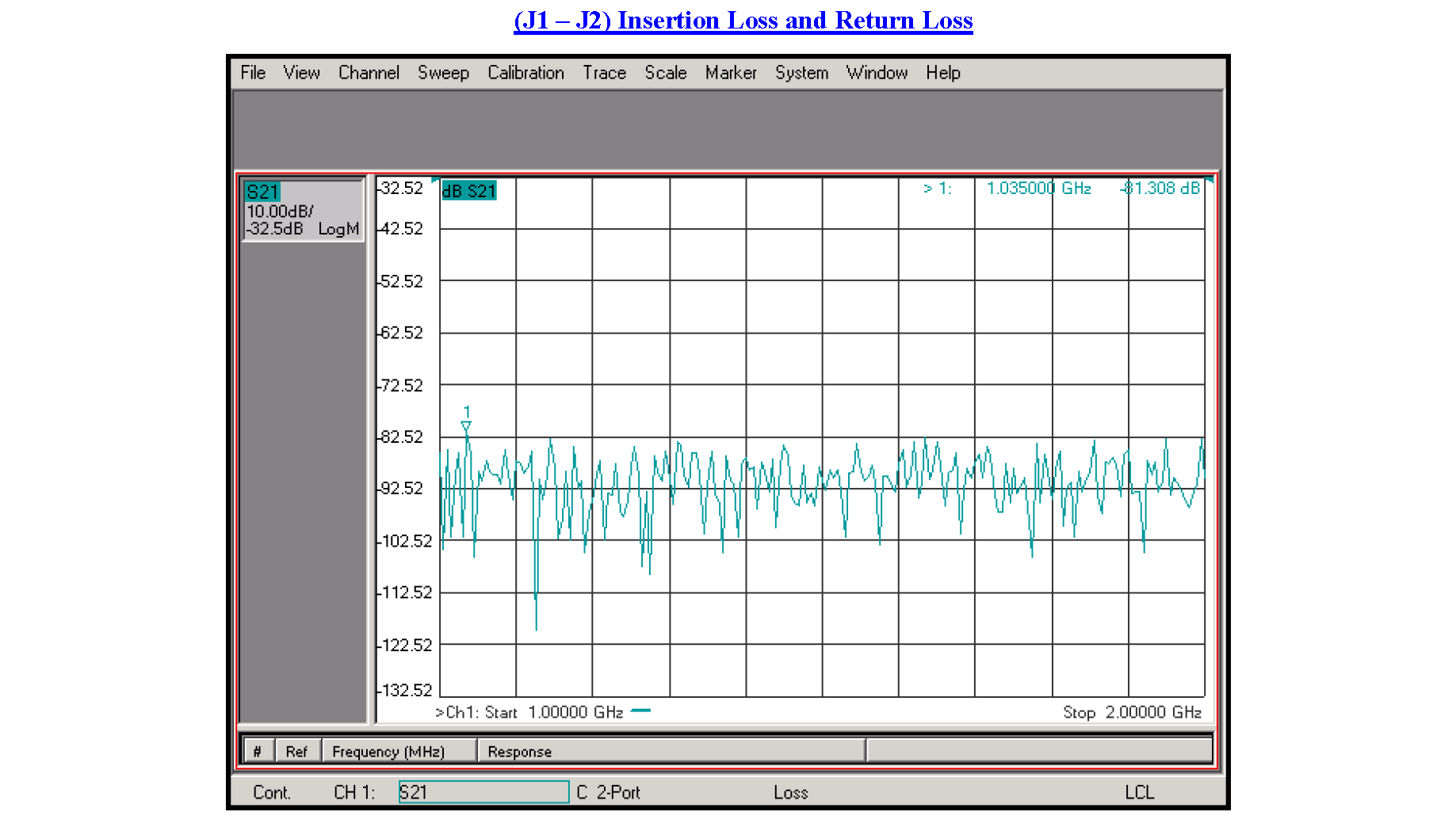Viewport: 1456px width, 827px height.
Task: Click the LCL local mode indicator
Action: (1141, 792)
